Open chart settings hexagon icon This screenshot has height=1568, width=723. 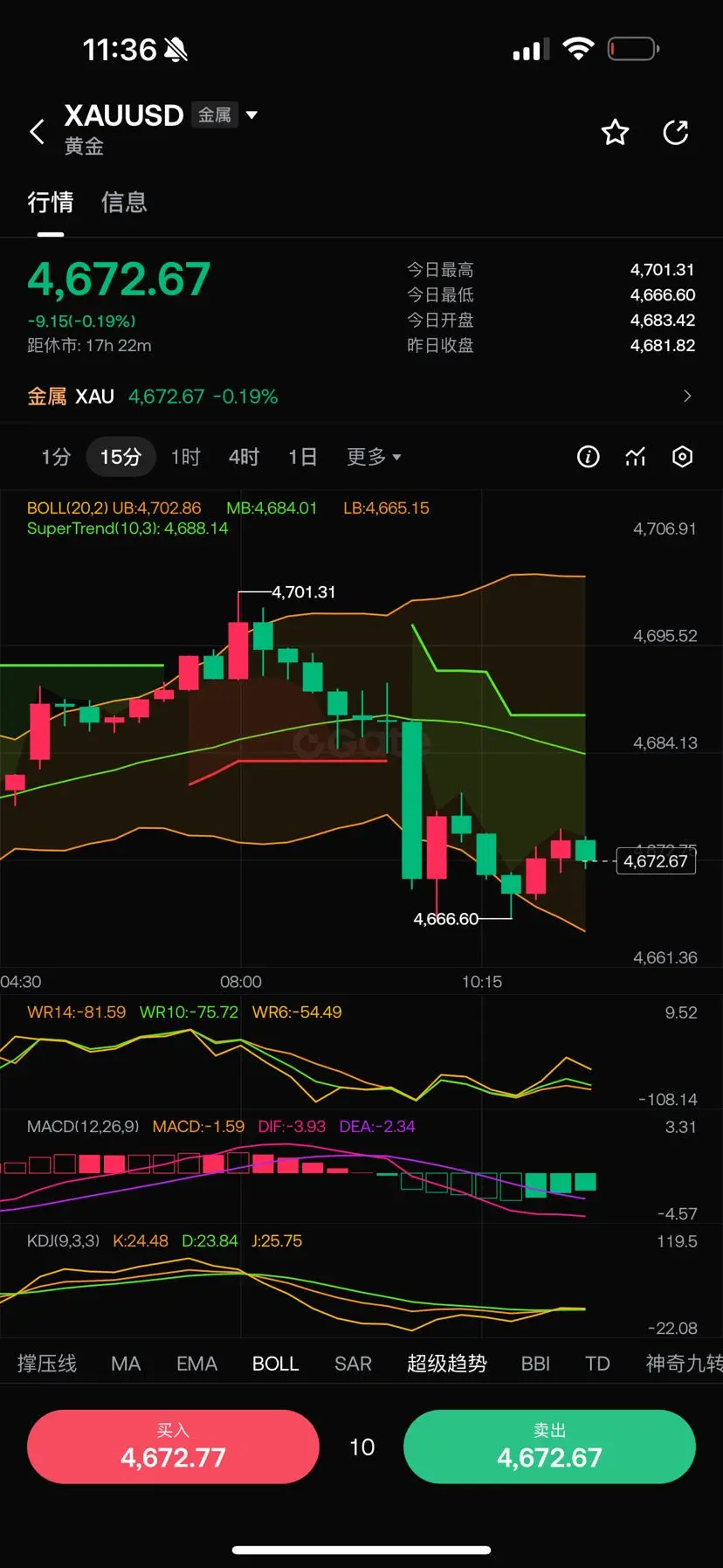click(683, 457)
